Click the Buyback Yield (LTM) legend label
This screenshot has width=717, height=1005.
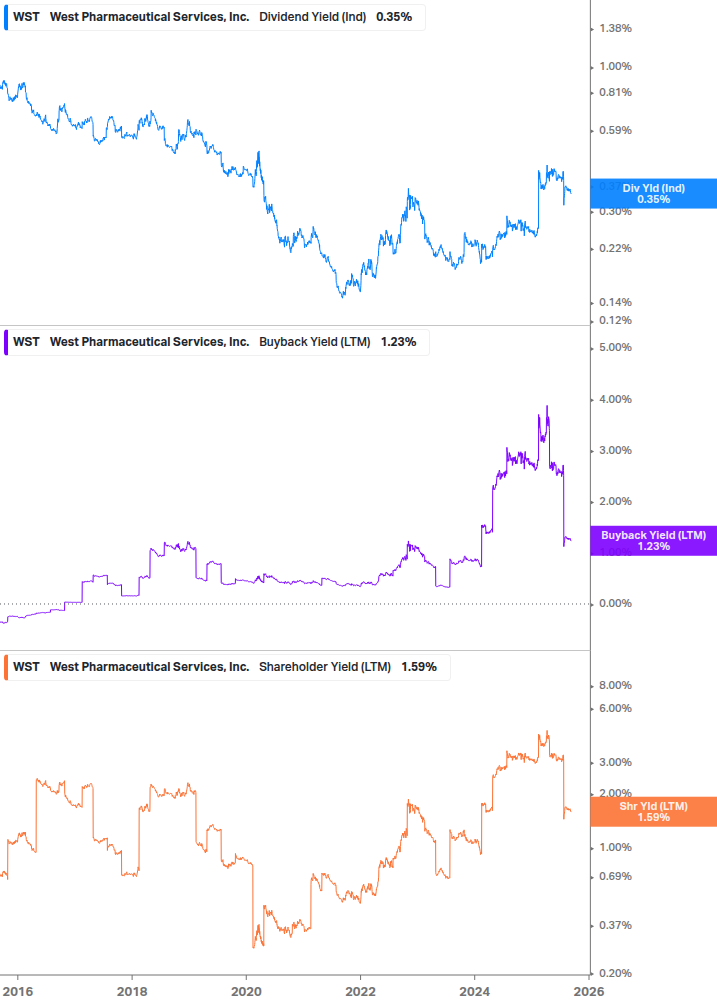[315, 342]
